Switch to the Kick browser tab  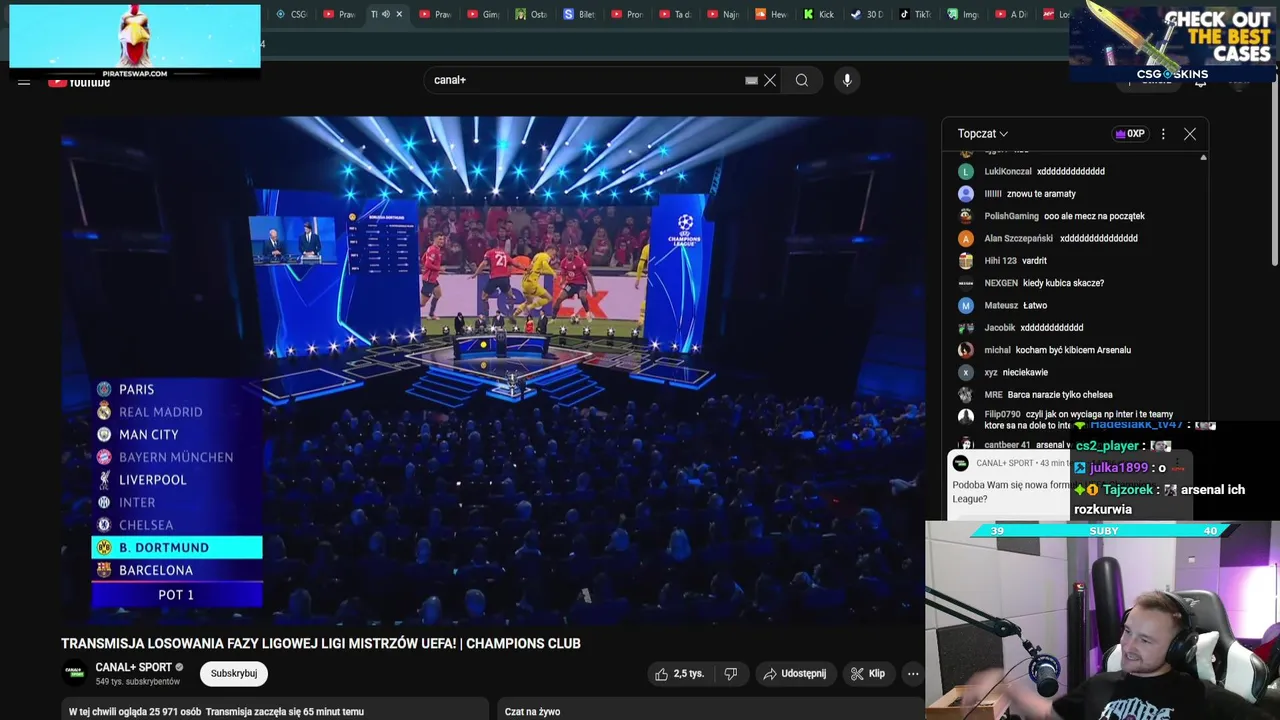(819, 14)
